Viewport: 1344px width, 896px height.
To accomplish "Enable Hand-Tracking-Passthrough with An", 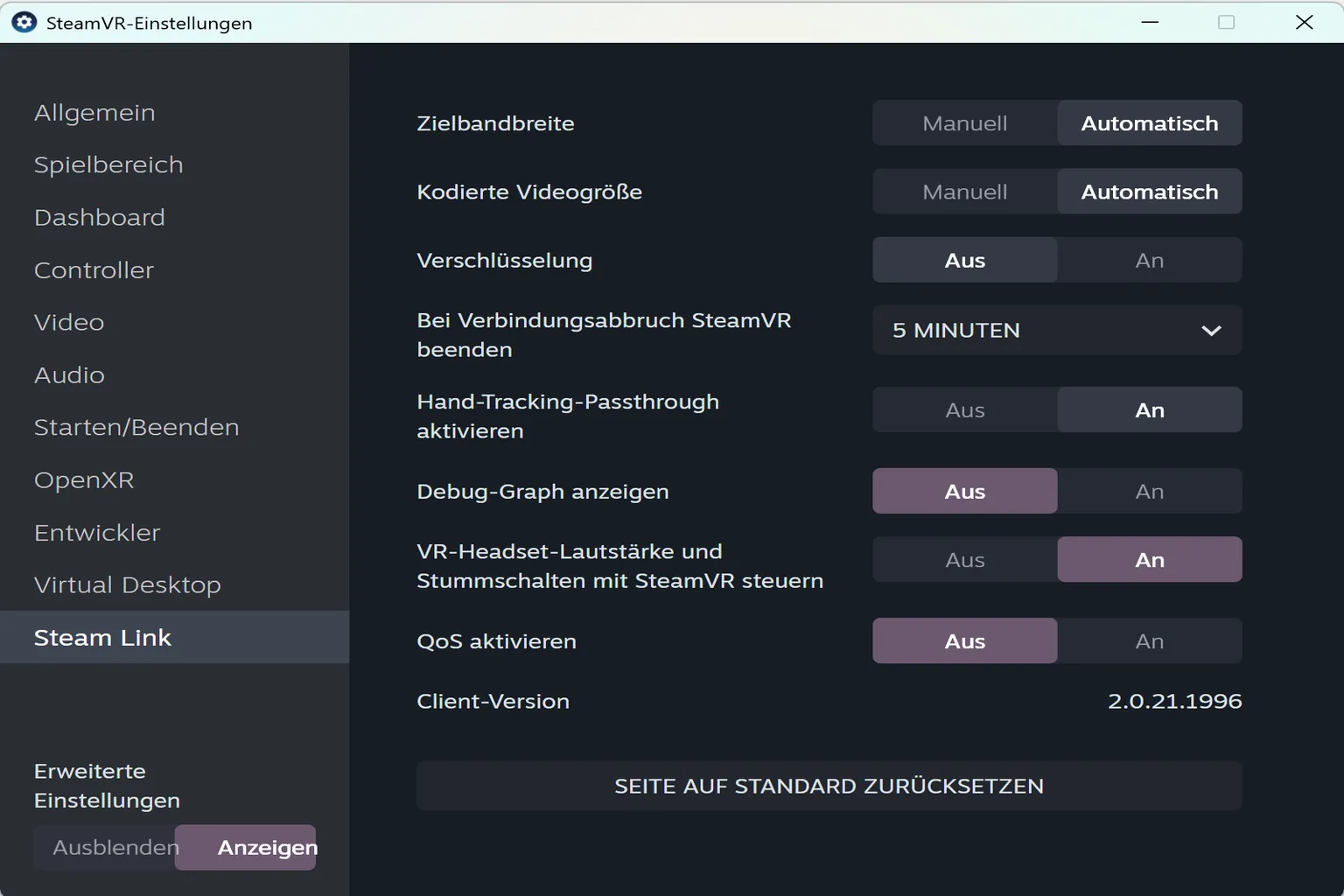I will tap(1150, 410).
